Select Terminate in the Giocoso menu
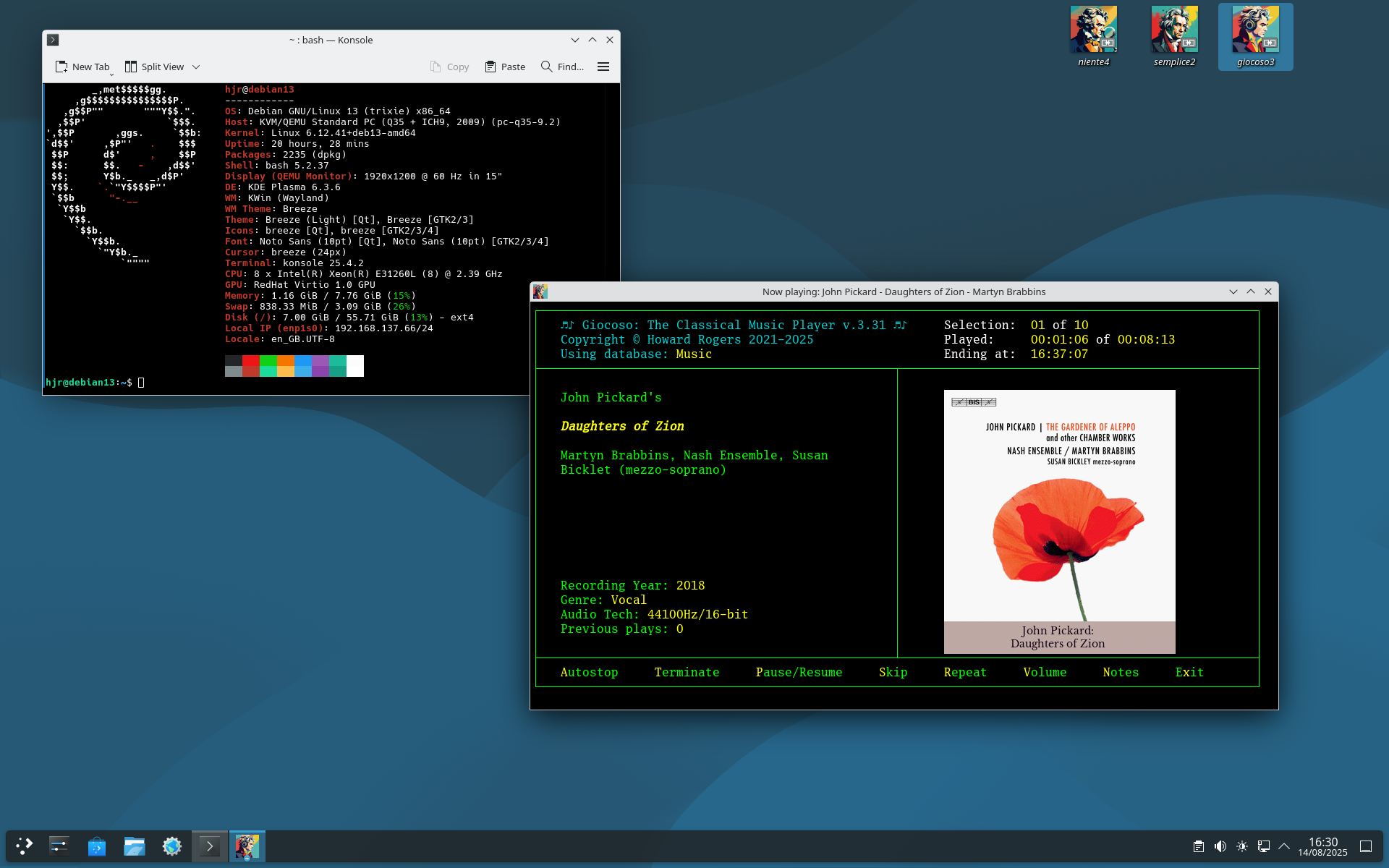The image size is (1389, 868). click(x=687, y=672)
